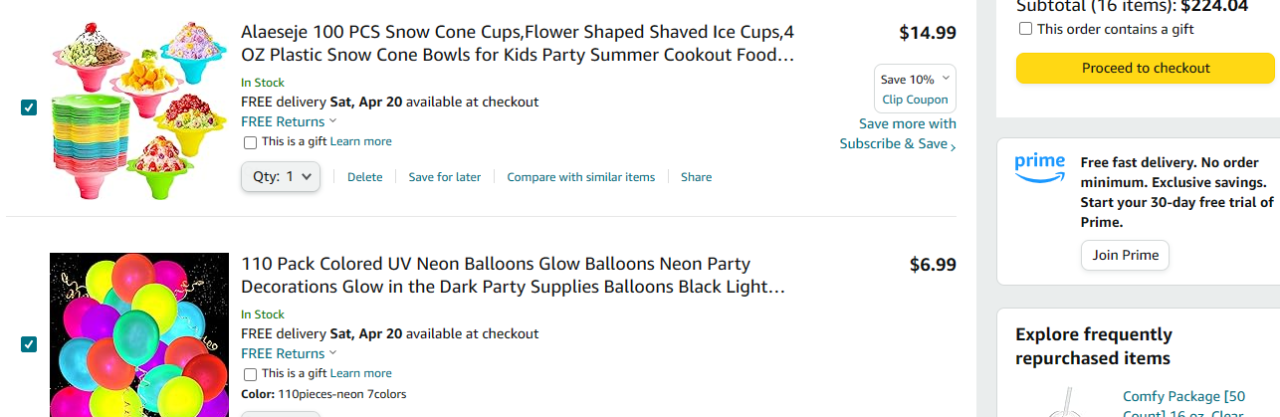
Task: Open Subscribe & Save offer link
Action: pos(897,134)
